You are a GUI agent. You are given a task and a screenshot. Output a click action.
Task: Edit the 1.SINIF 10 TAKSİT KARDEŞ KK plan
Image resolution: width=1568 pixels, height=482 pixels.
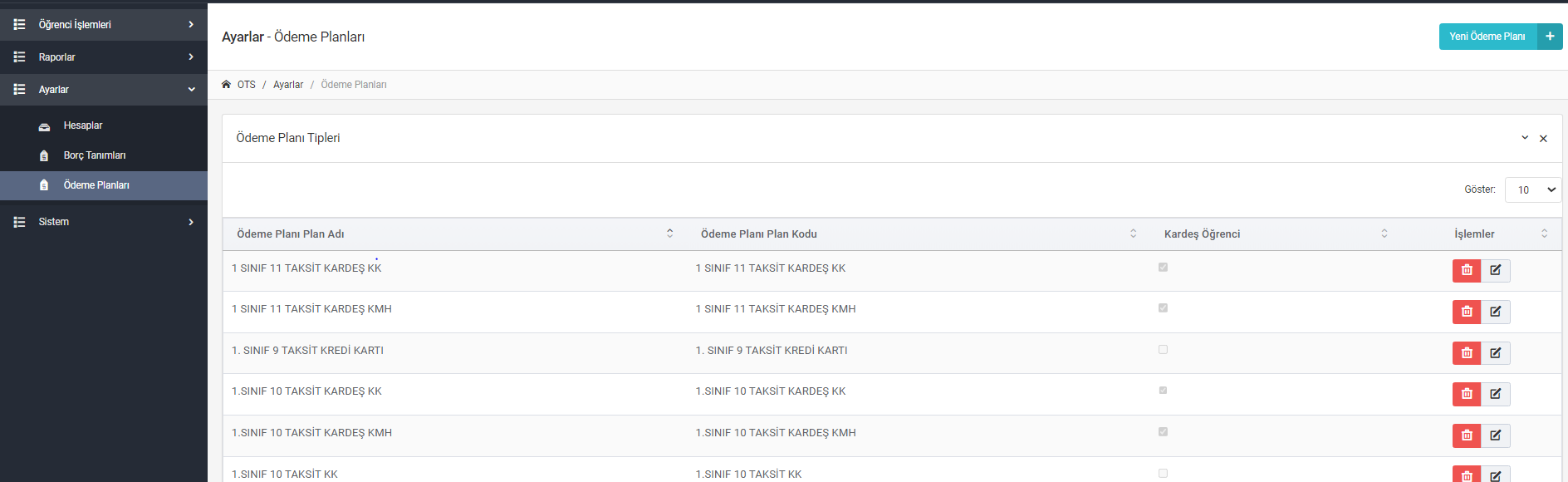1496,394
